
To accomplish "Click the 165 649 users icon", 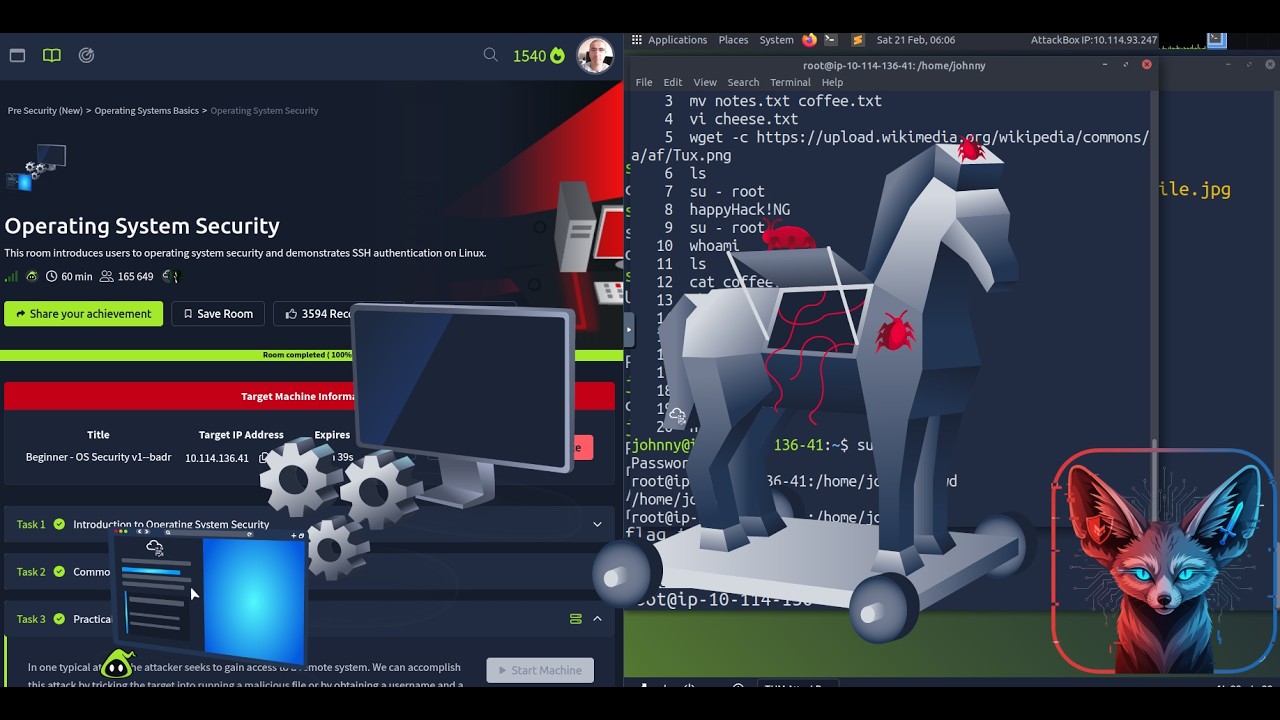I will coord(107,277).
